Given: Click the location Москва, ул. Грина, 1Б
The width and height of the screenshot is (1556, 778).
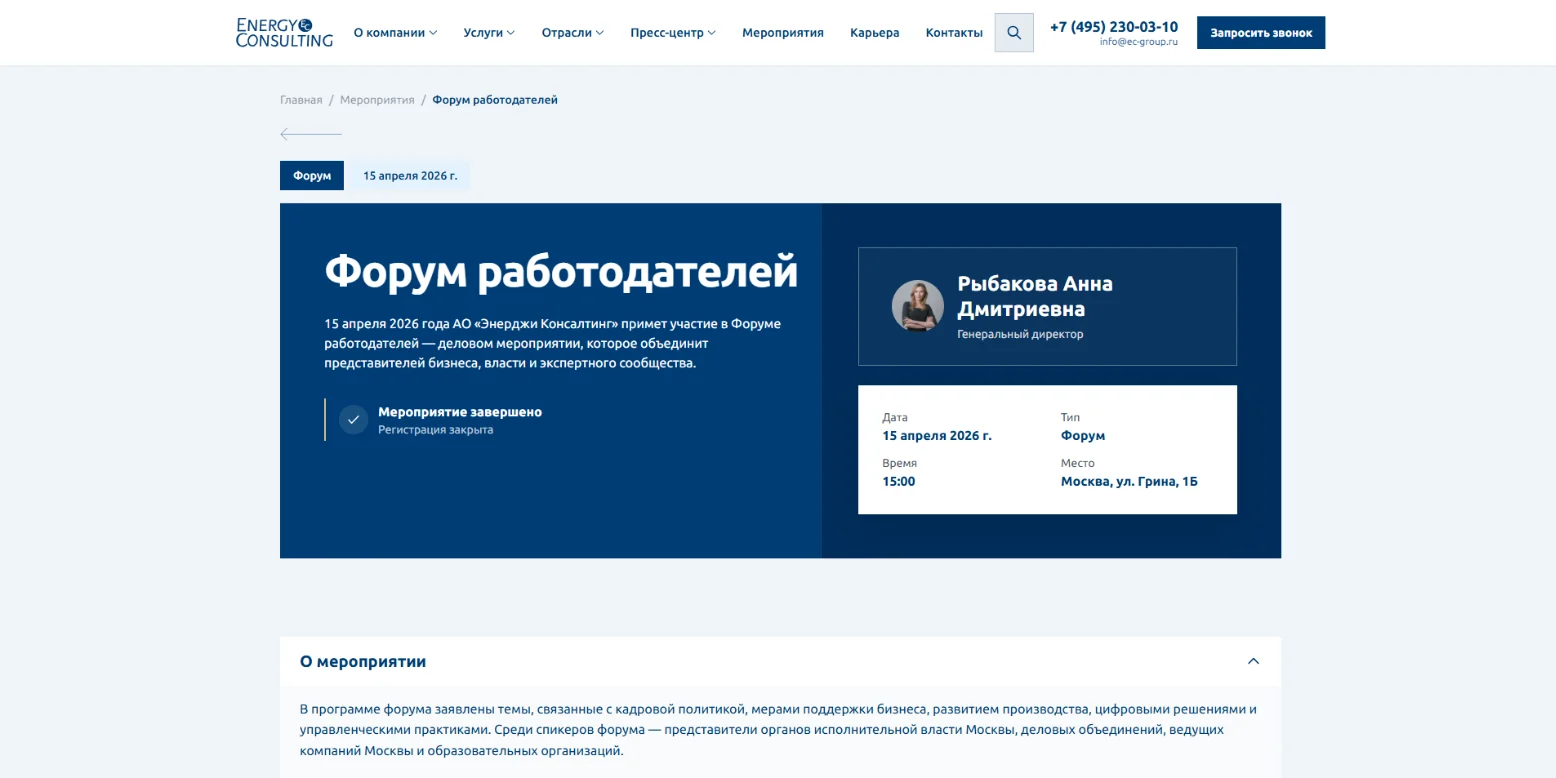Looking at the screenshot, I should pyautogui.click(x=1129, y=482).
